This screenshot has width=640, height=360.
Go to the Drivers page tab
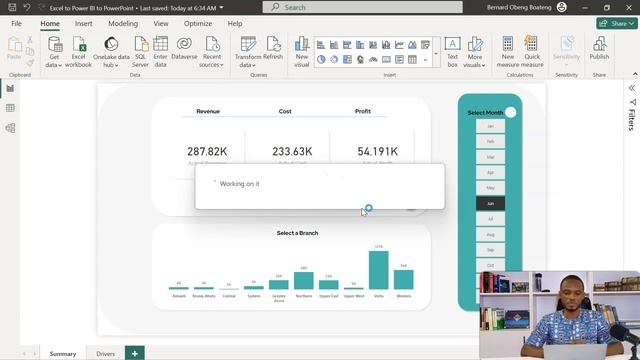click(105, 353)
